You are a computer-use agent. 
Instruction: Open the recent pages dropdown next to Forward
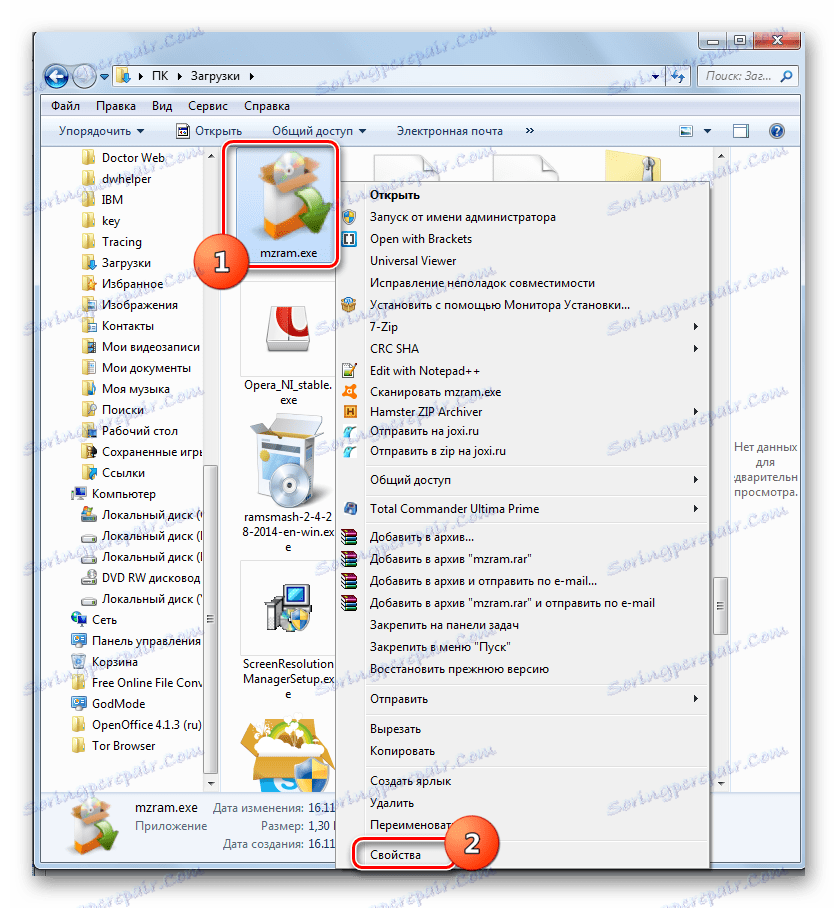click(104, 76)
